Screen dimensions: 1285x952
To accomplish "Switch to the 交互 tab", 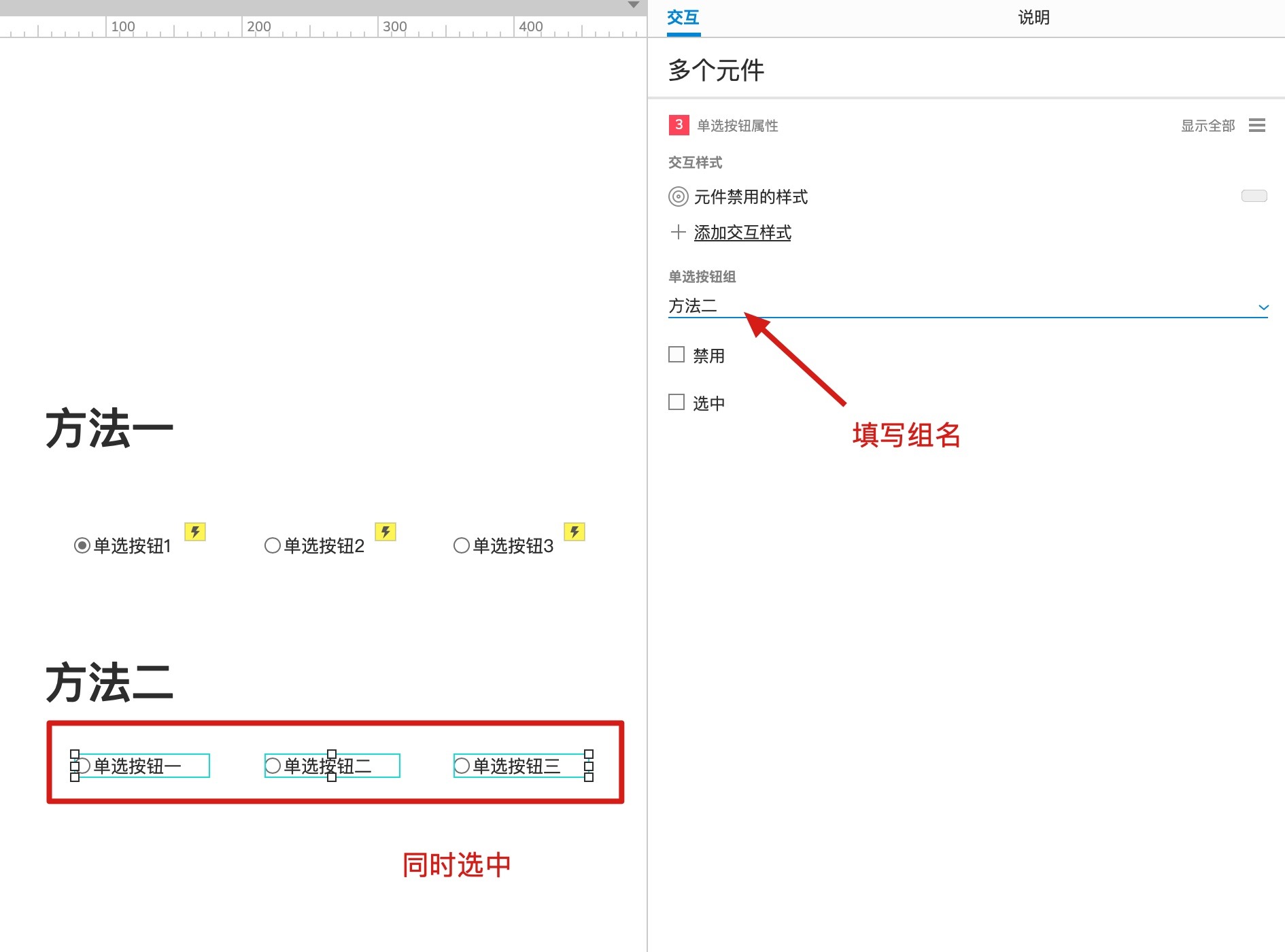I will click(683, 18).
